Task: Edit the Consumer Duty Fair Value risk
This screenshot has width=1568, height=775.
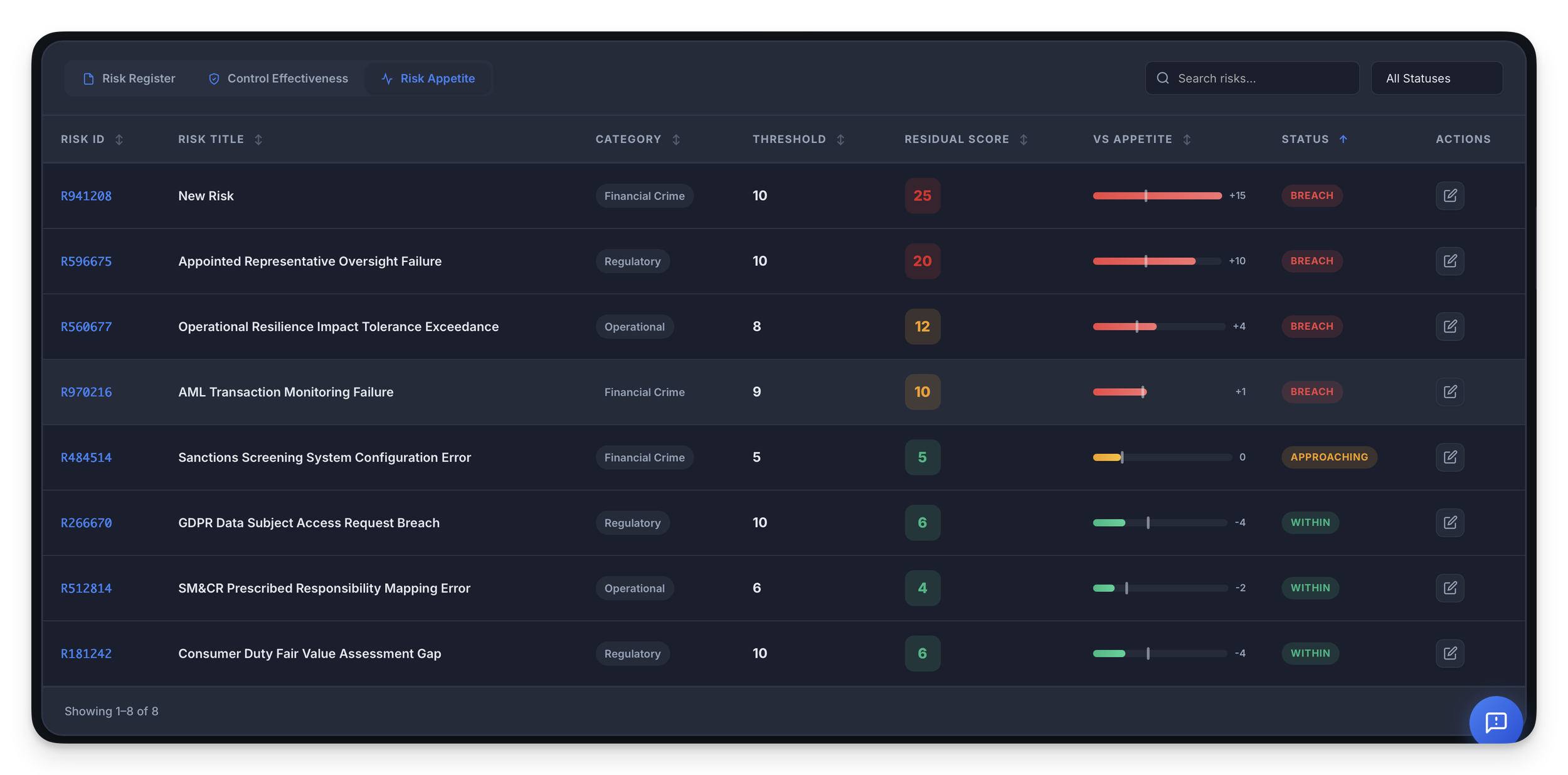Action: pos(1449,653)
